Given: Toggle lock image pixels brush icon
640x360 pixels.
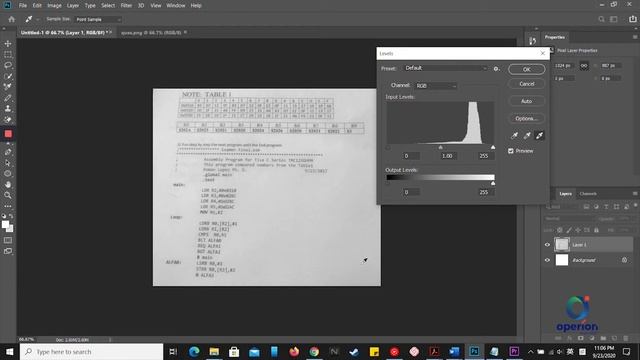Looking at the screenshot, I should pyautogui.click(x=569, y=230).
